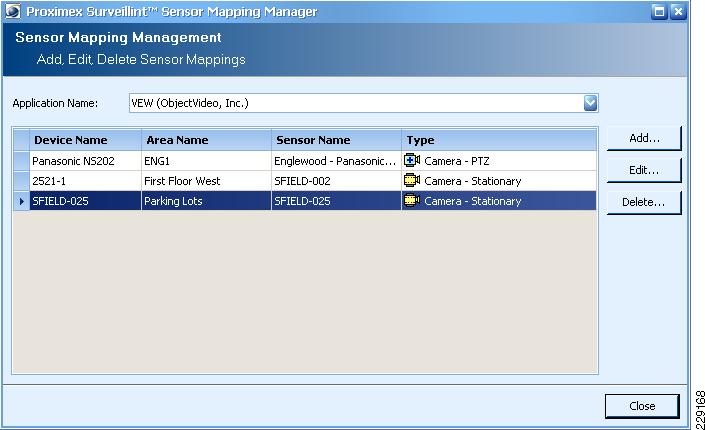Click the Camera - PTZ type text

tap(457, 161)
